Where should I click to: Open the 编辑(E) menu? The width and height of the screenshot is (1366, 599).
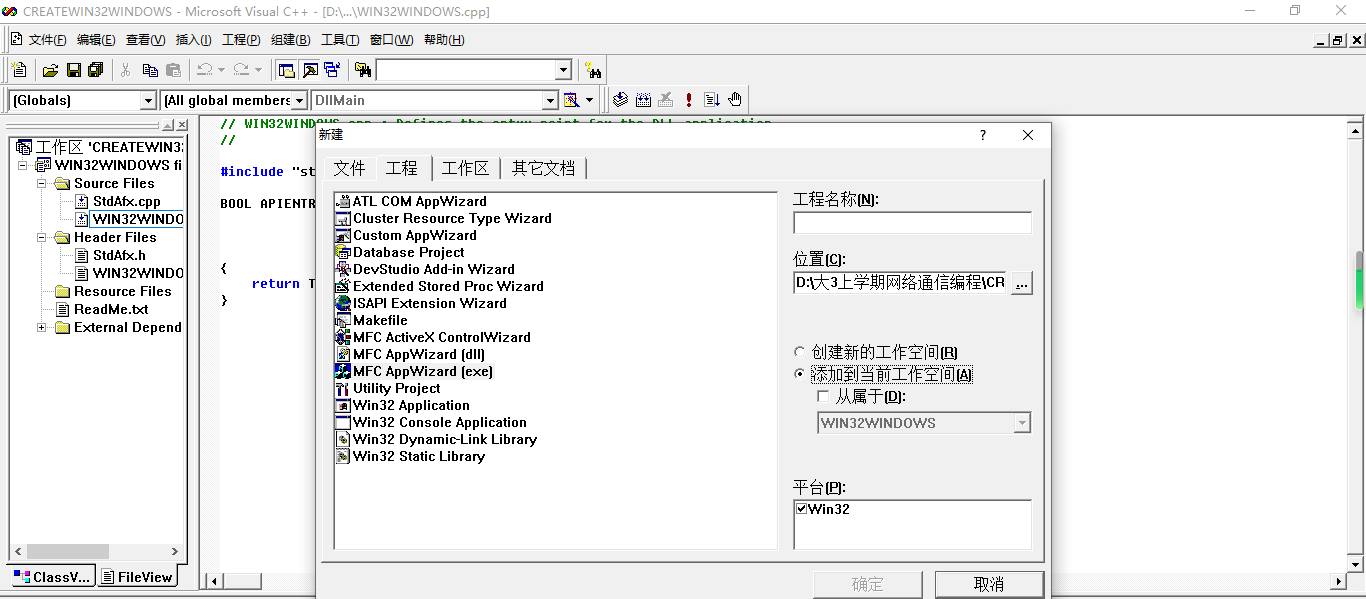click(96, 40)
